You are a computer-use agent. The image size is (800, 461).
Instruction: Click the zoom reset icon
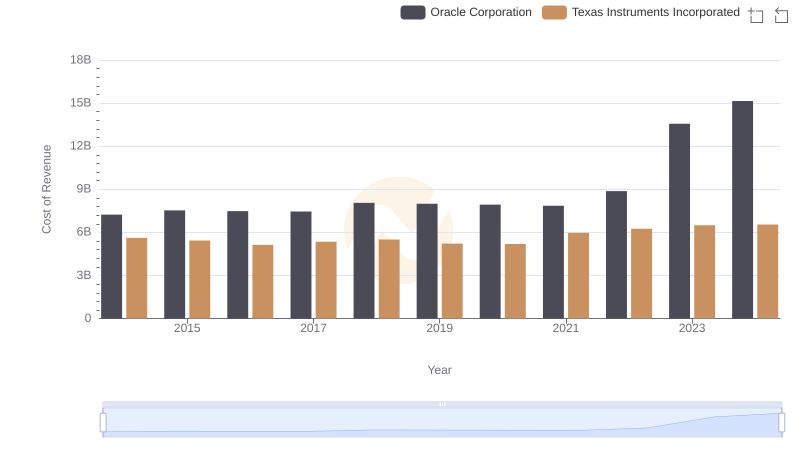click(x=781, y=15)
